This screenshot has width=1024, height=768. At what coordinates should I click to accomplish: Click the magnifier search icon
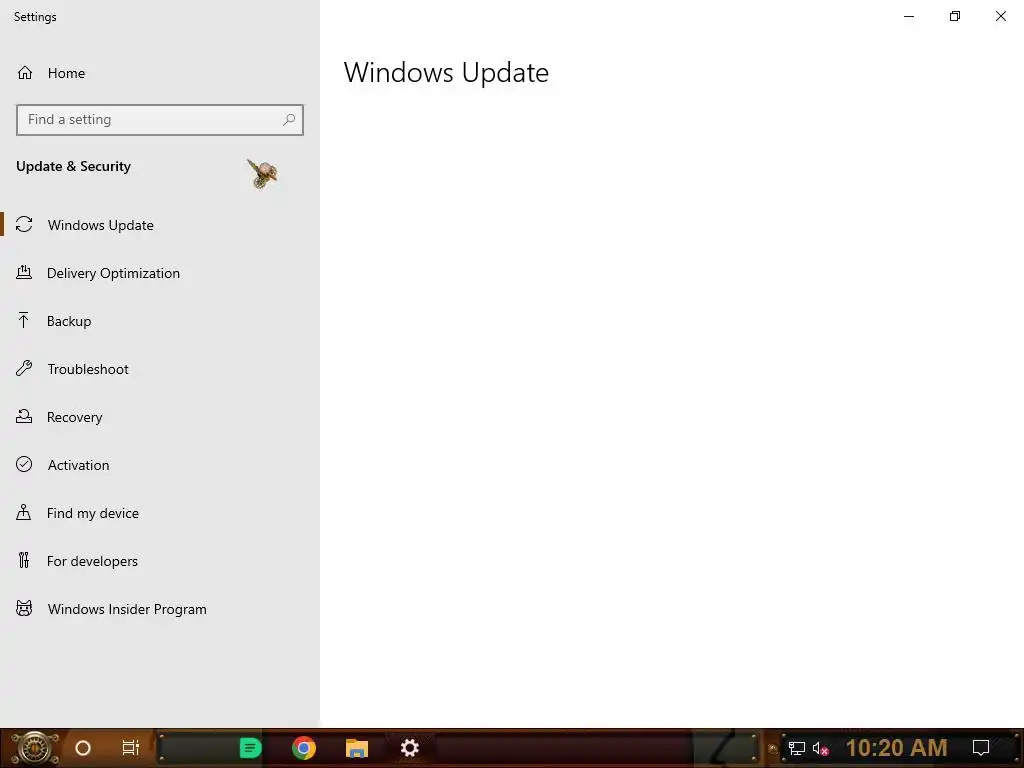(x=289, y=120)
